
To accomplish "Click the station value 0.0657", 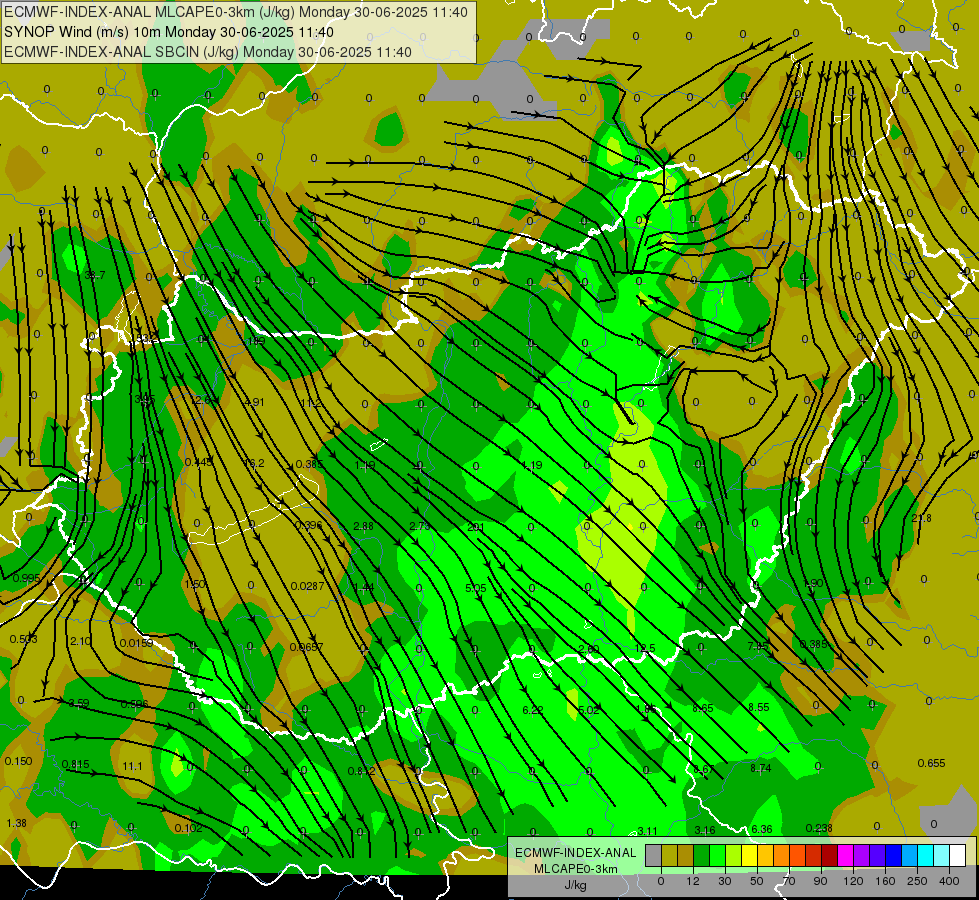I will pyautogui.click(x=307, y=646).
